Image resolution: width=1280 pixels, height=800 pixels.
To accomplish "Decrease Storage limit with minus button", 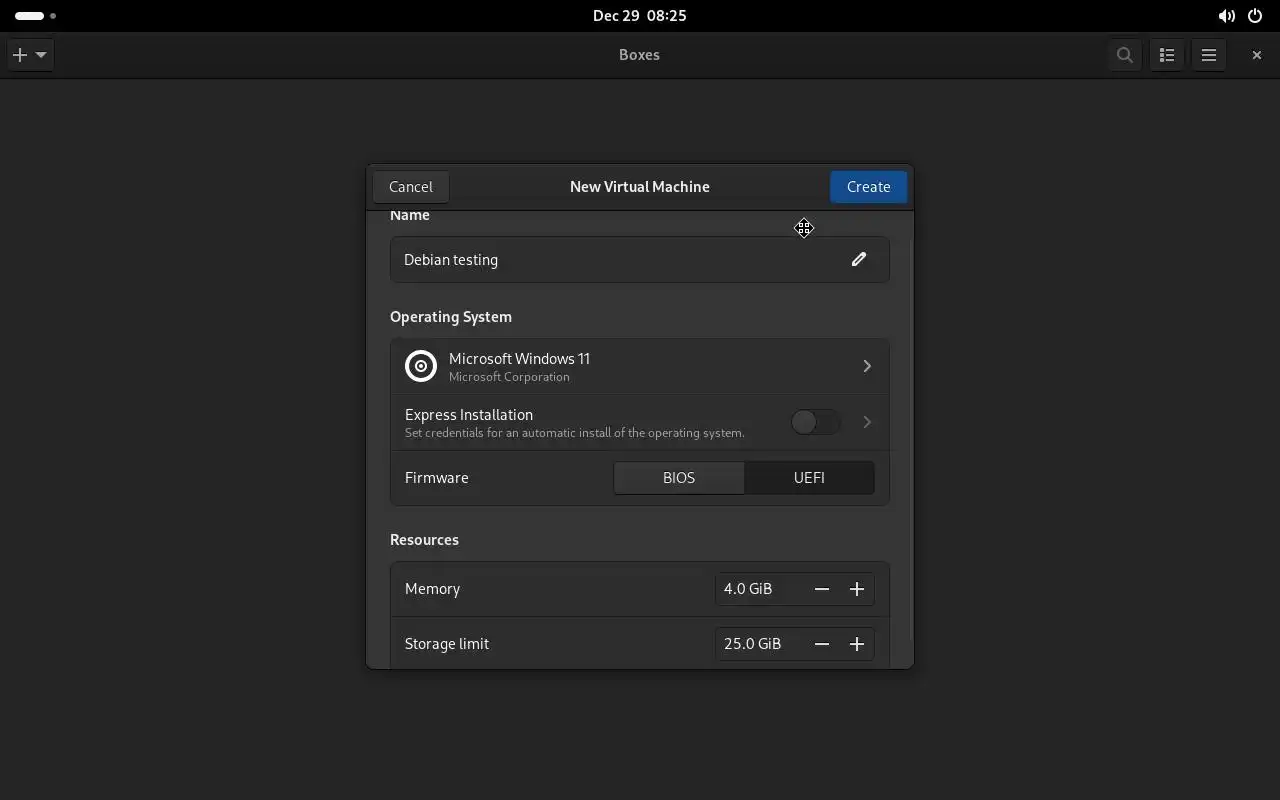I will (822, 644).
